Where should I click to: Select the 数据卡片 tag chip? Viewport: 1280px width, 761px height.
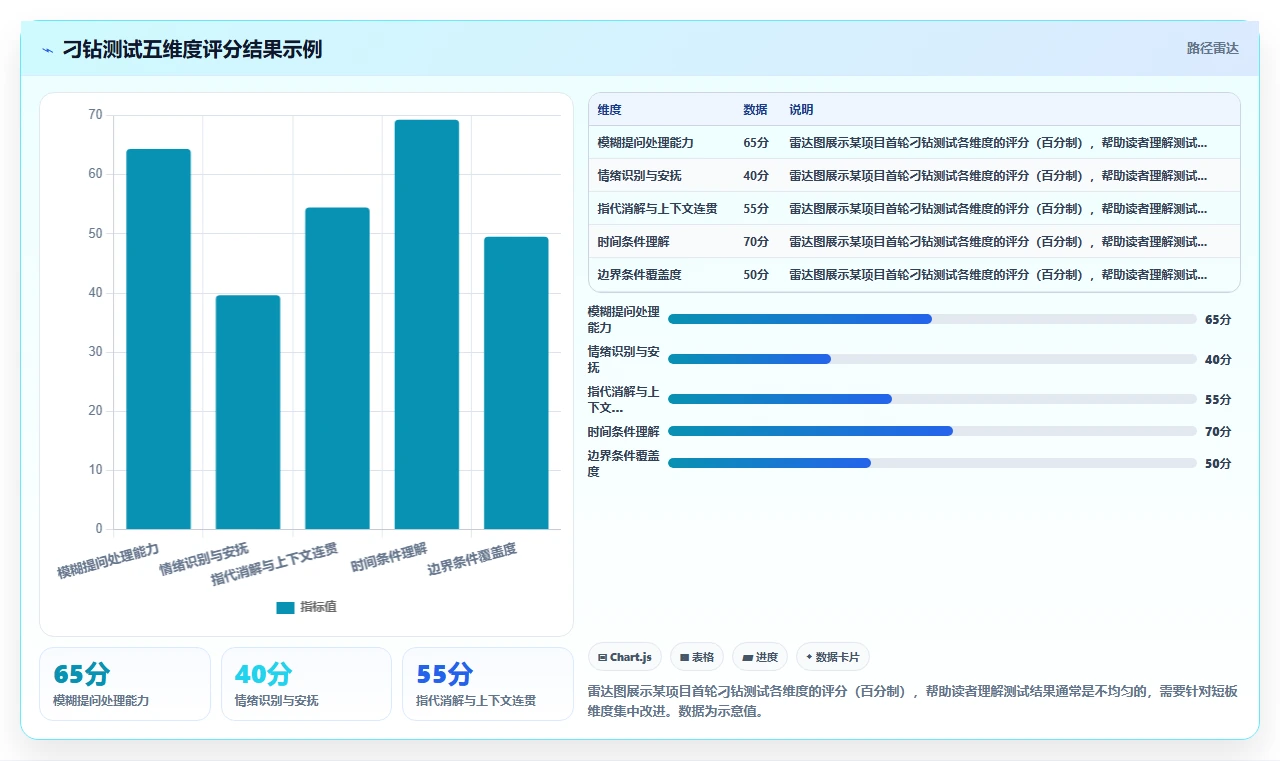pos(833,657)
